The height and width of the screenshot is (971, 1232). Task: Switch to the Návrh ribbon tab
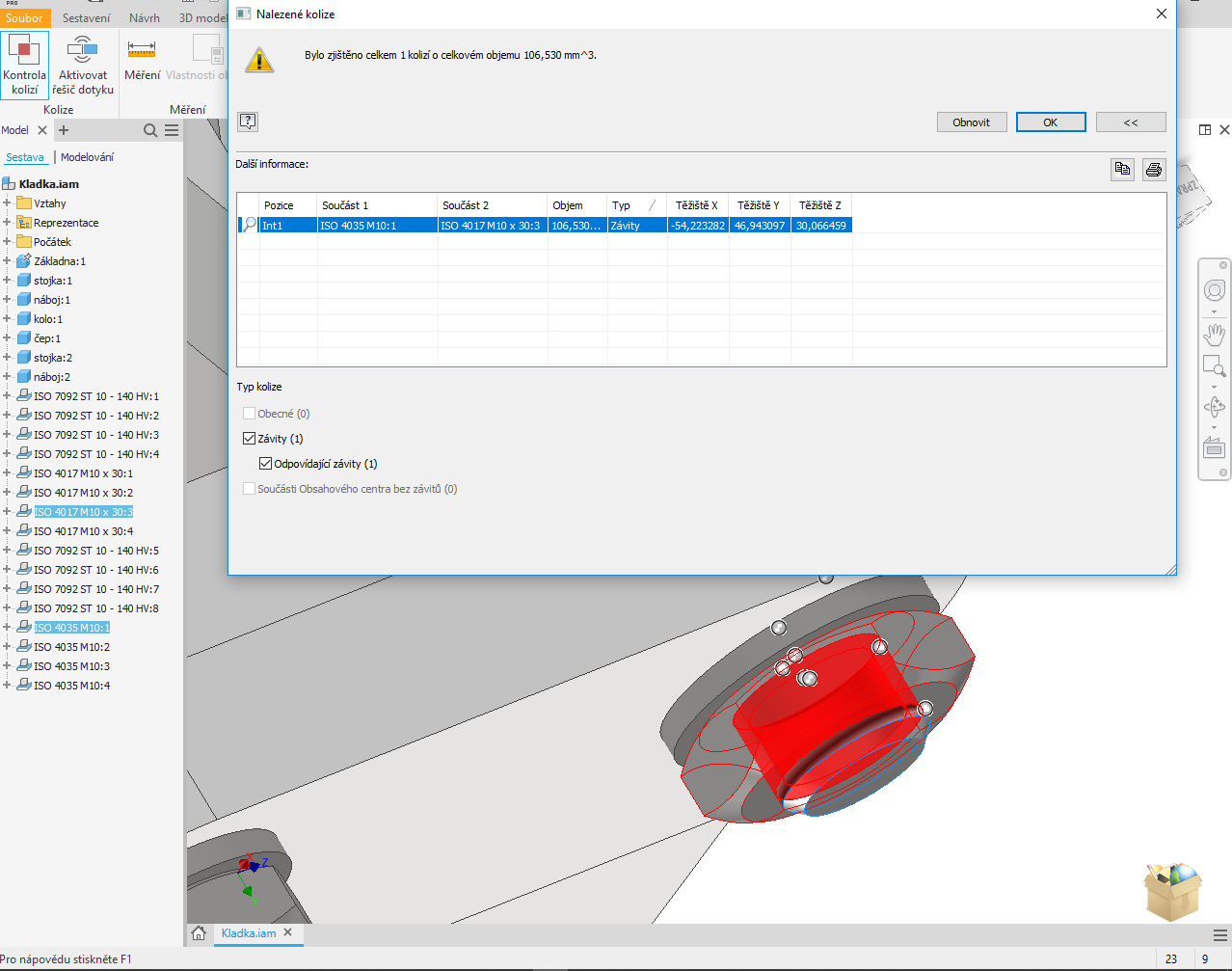coord(145,17)
